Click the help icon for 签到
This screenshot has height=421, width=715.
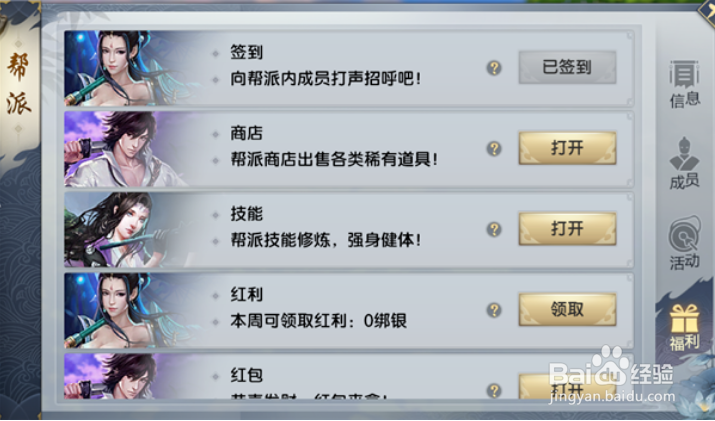pyautogui.click(x=494, y=68)
